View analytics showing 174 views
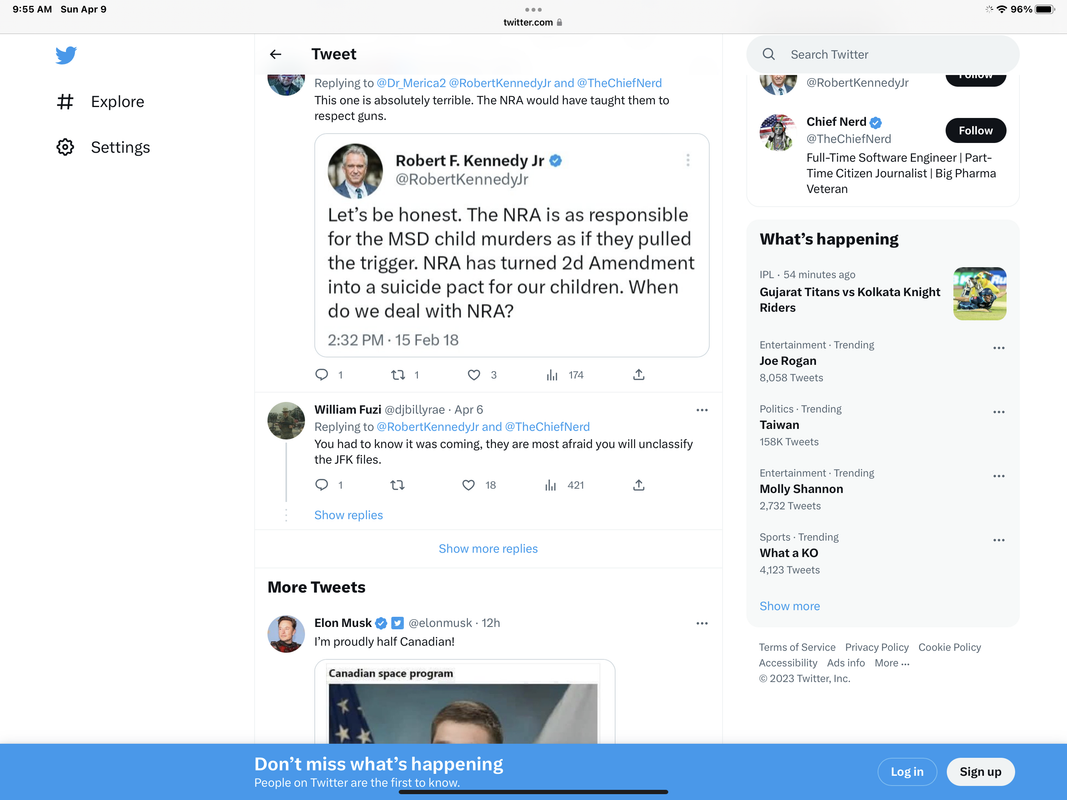 [x=552, y=375]
